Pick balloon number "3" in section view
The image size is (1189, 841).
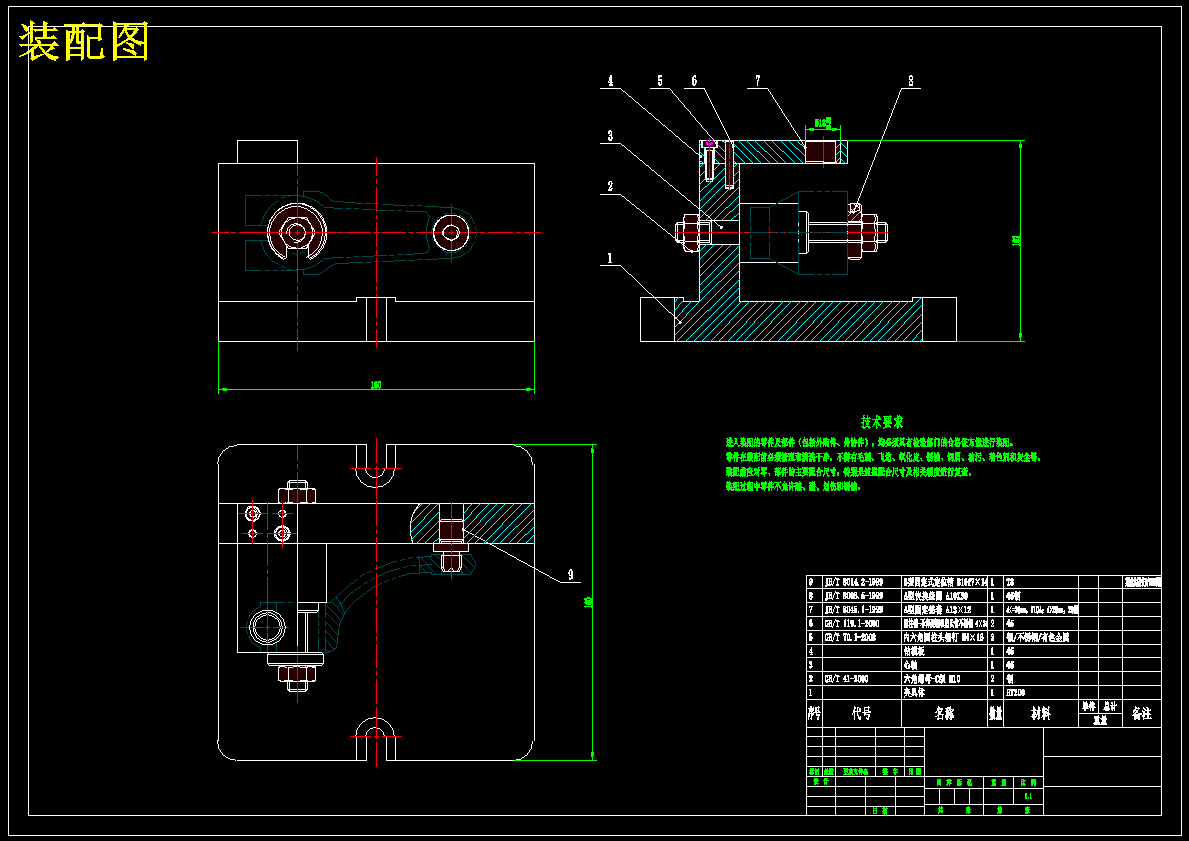coord(610,137)
